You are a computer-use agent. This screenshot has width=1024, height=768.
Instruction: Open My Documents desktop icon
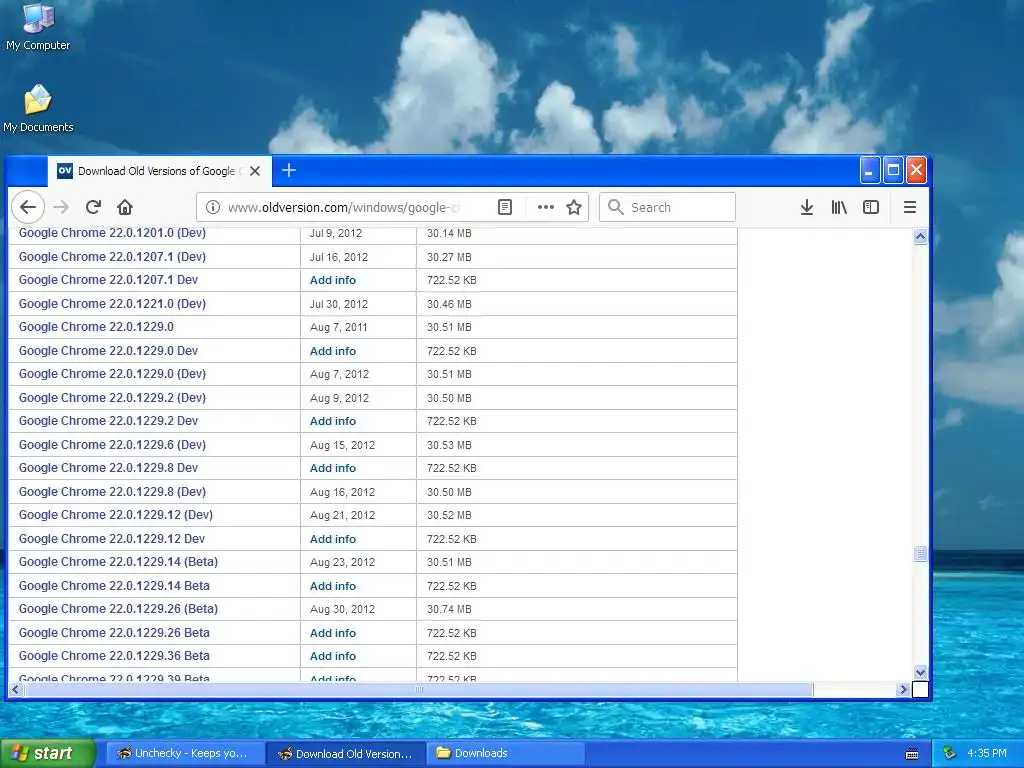point(38,109)
